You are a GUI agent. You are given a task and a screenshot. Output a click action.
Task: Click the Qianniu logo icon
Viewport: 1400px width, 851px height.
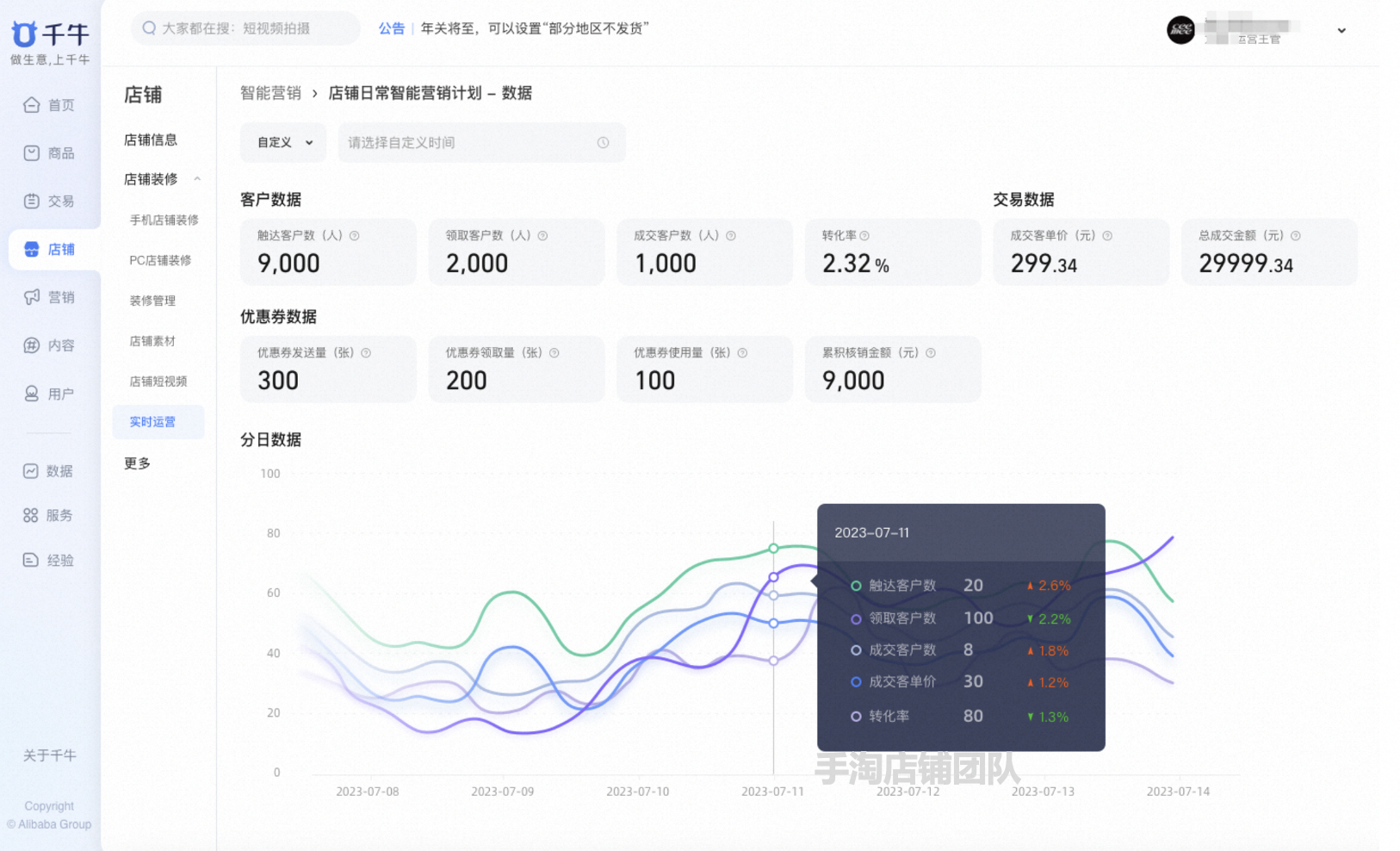24,34
